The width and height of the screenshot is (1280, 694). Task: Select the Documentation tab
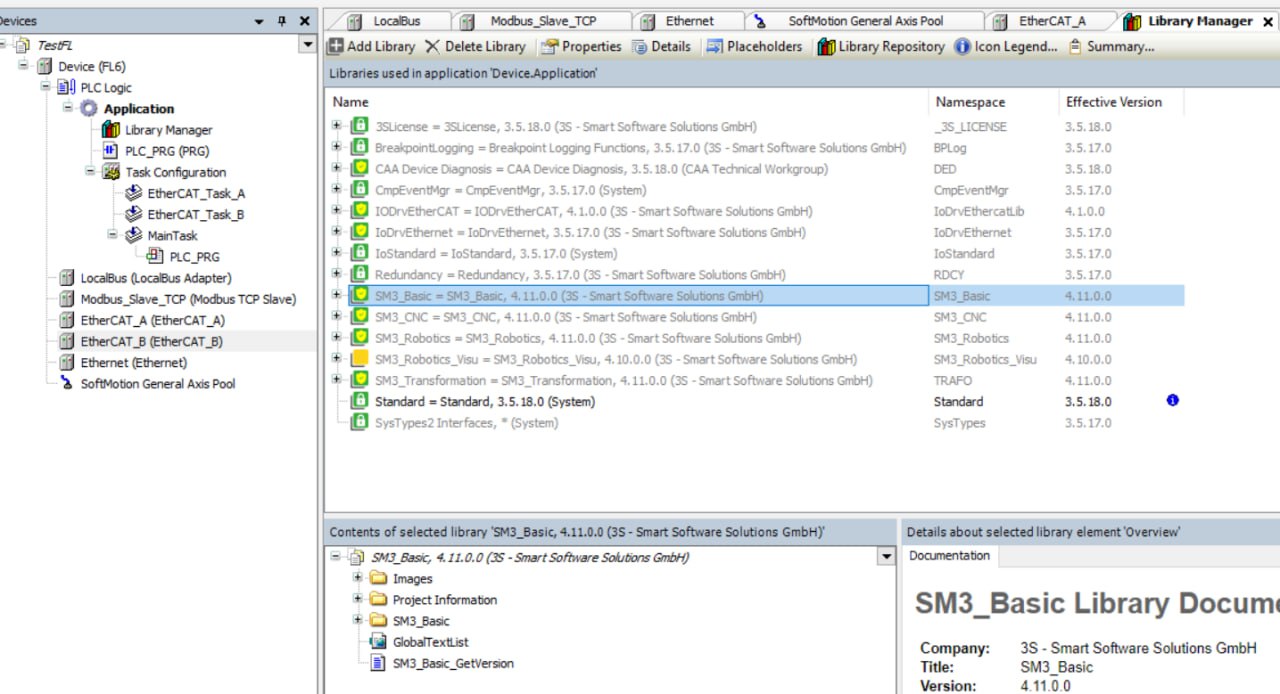tap(950, 556)
